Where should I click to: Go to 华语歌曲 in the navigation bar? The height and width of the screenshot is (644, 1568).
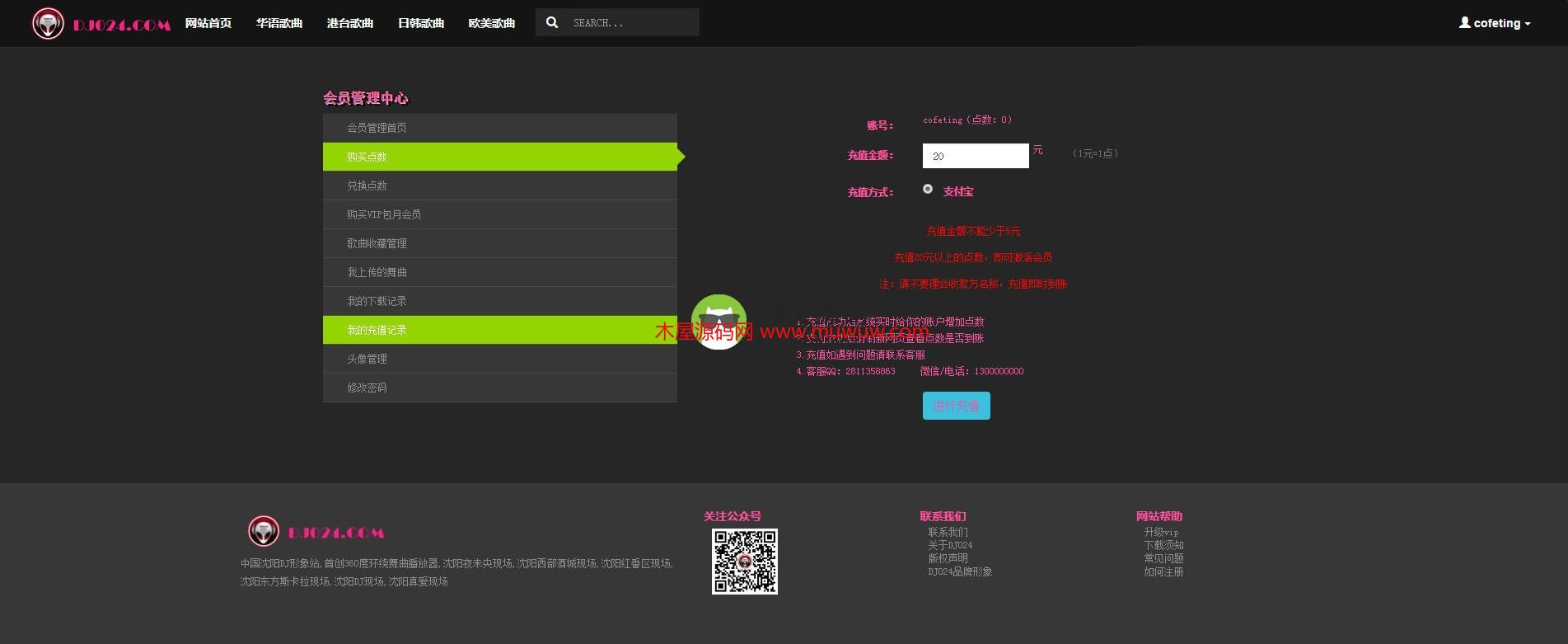point(278,23)
